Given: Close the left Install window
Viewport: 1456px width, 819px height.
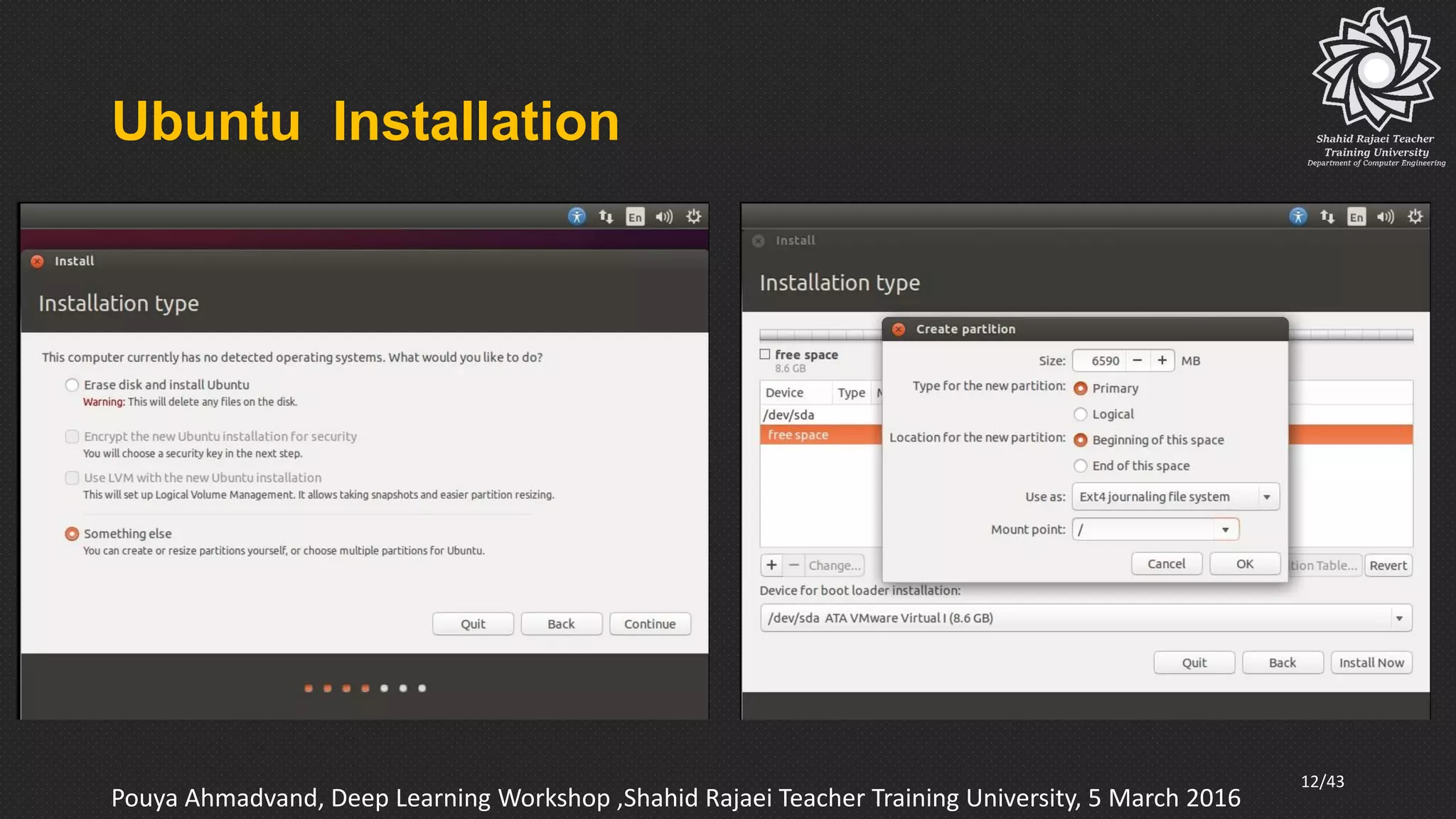Looking at the screenshot, I should (38, 261).
